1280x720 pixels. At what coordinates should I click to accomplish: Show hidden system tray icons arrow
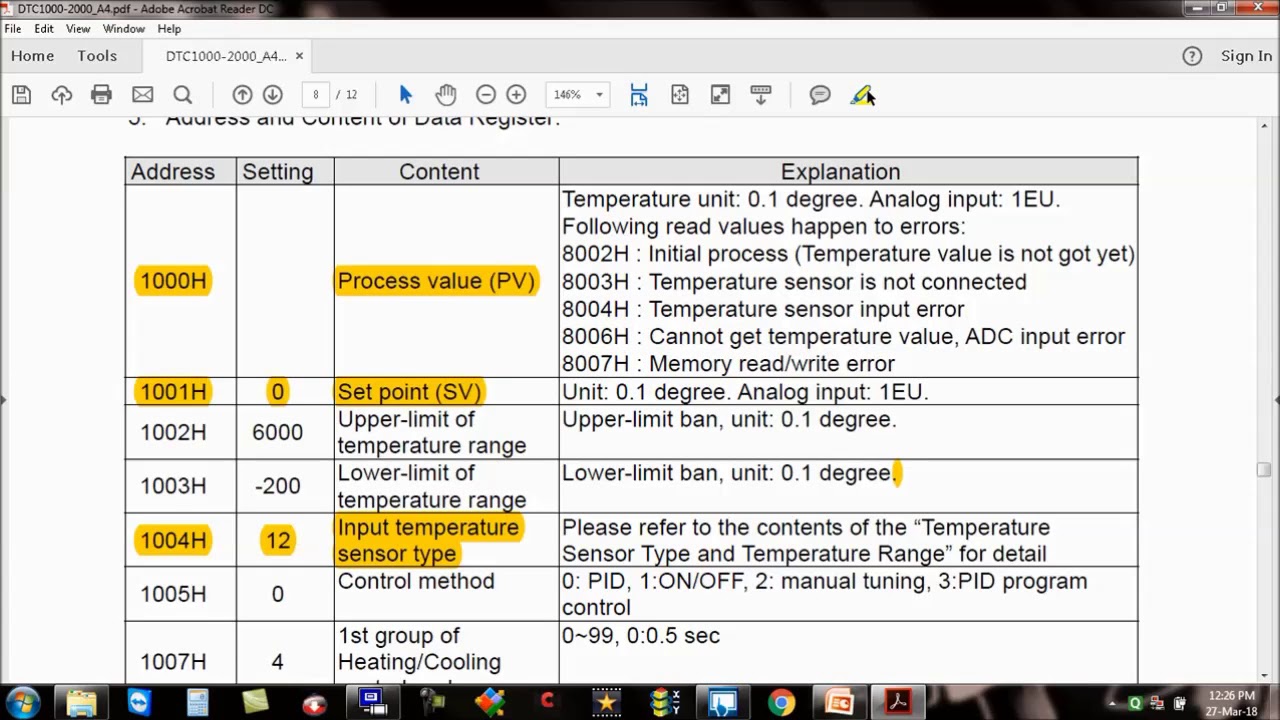pyautogui.click(x=1113, y=703)
